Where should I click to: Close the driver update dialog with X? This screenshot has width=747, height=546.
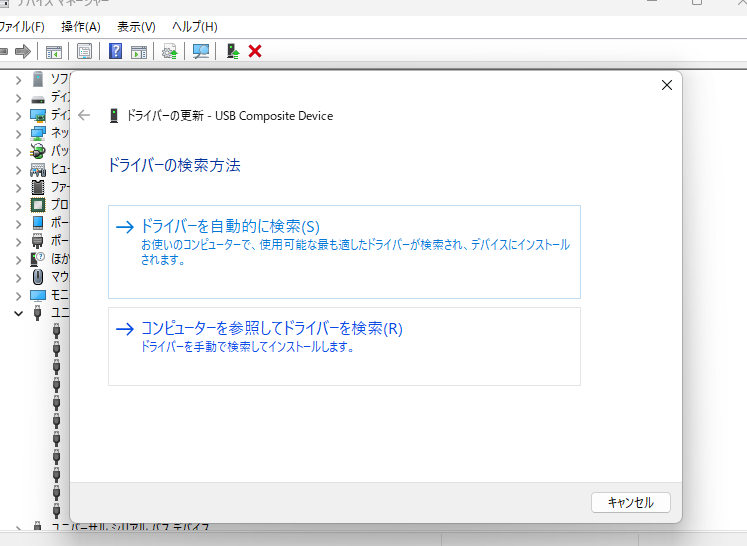(666, 85)
